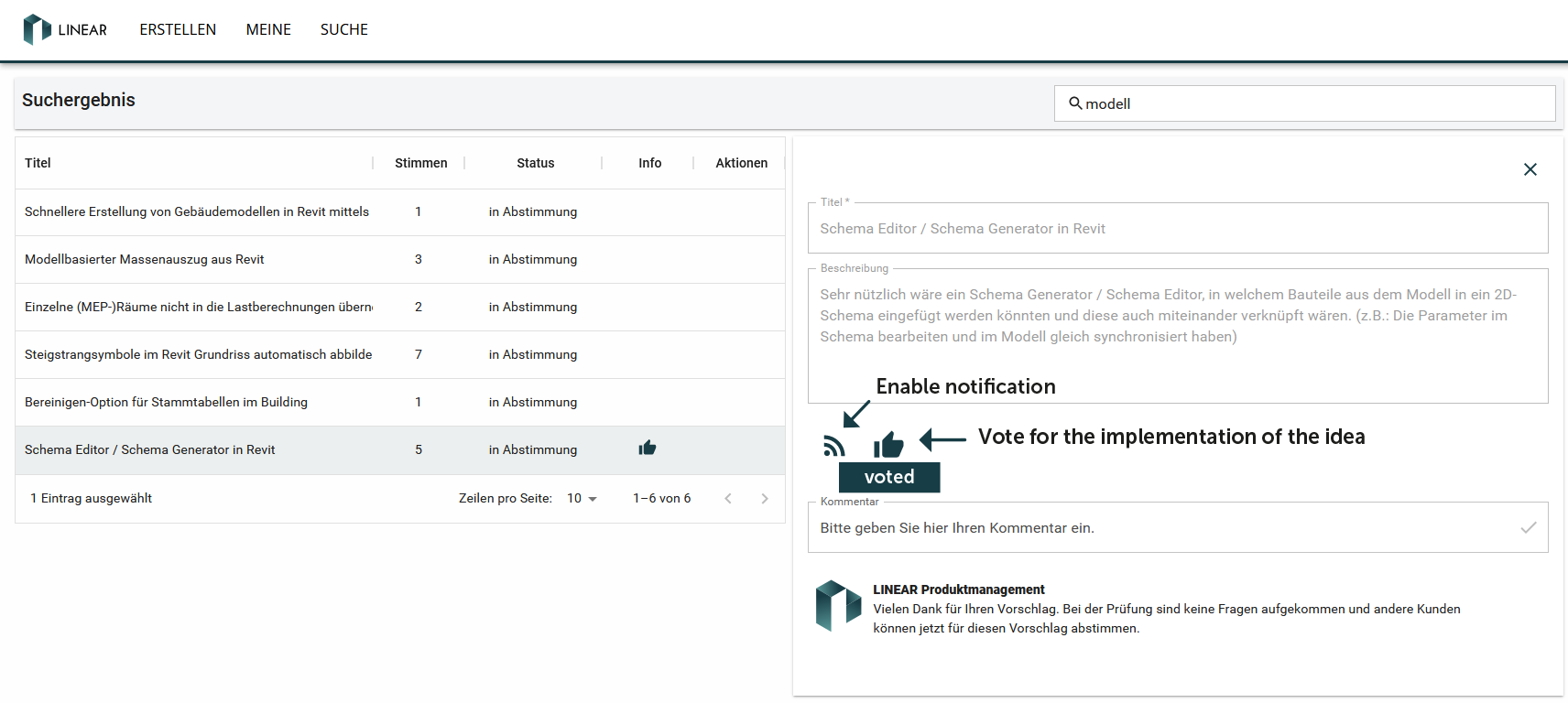
Task: Open the ERSTELLEN menu
Action: [x=178, y=29]
